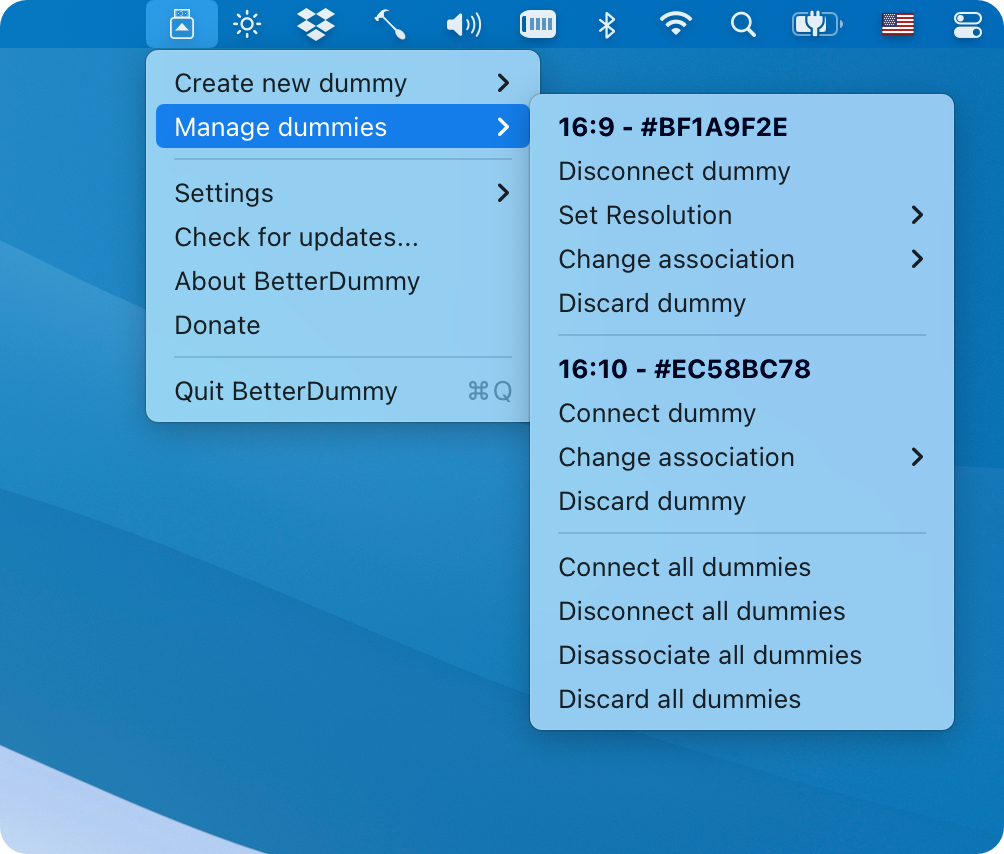
Task: Open Change association under 16:9 #BF1A9F2E
Action: pyautogui.click(x=741, y=259)
